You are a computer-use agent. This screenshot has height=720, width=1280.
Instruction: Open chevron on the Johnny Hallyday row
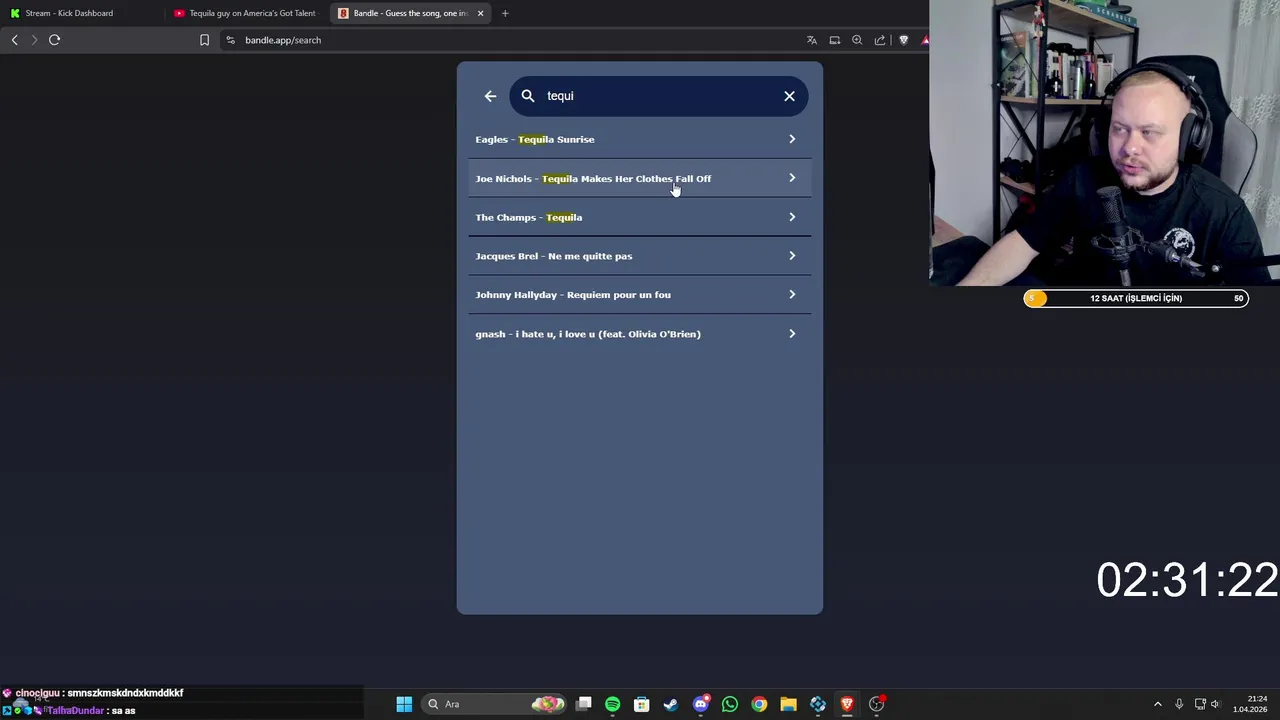pos(792,295)
